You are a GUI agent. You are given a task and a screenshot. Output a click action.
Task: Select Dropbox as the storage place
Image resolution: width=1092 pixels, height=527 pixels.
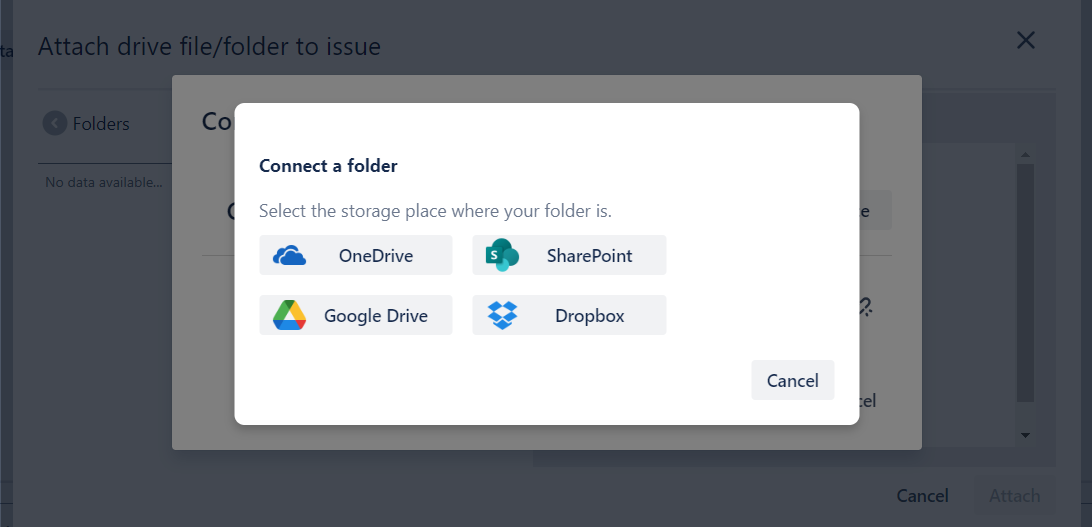pyautogui.click(x=569, y=315)
